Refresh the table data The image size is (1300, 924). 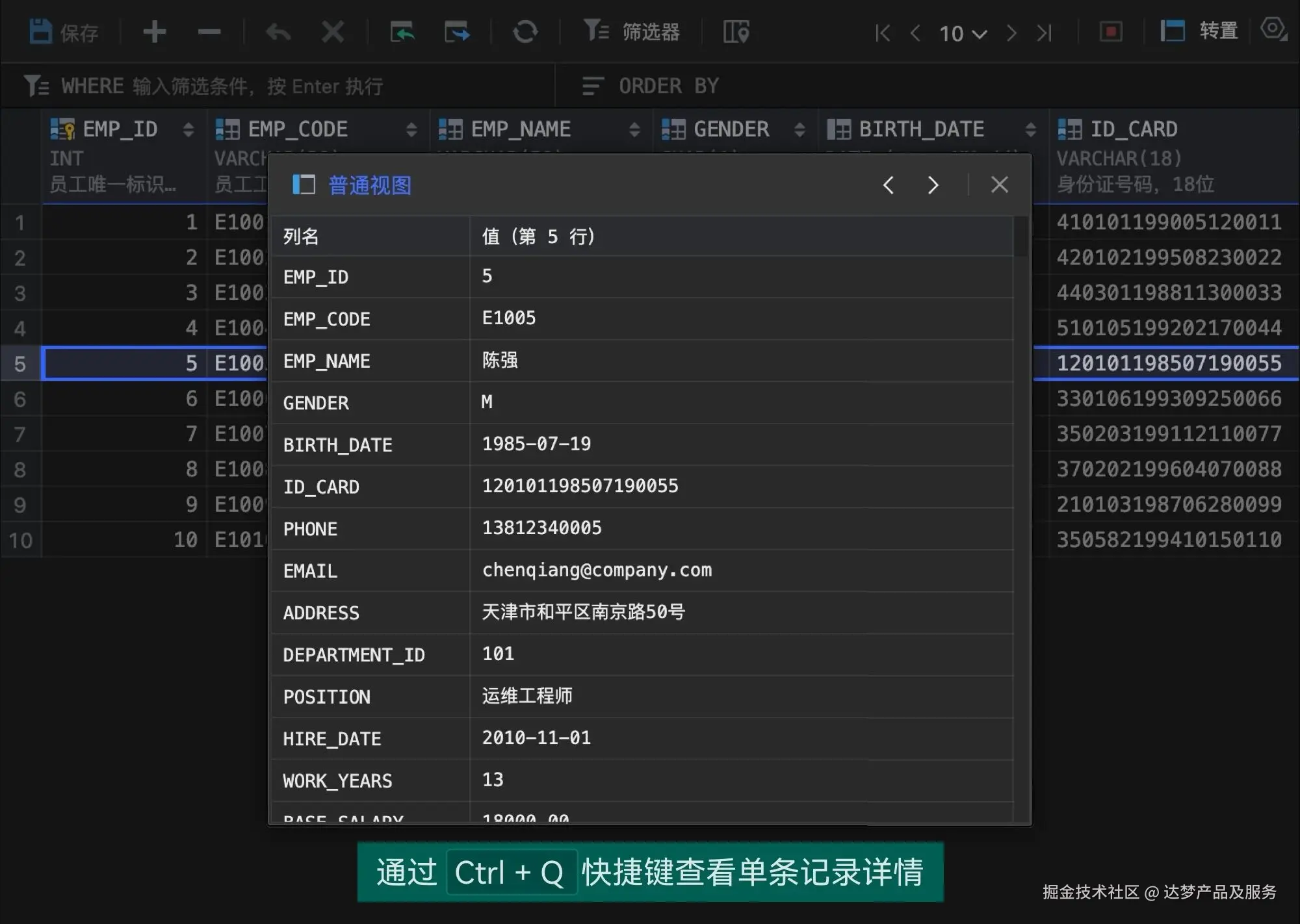point(525,31)
